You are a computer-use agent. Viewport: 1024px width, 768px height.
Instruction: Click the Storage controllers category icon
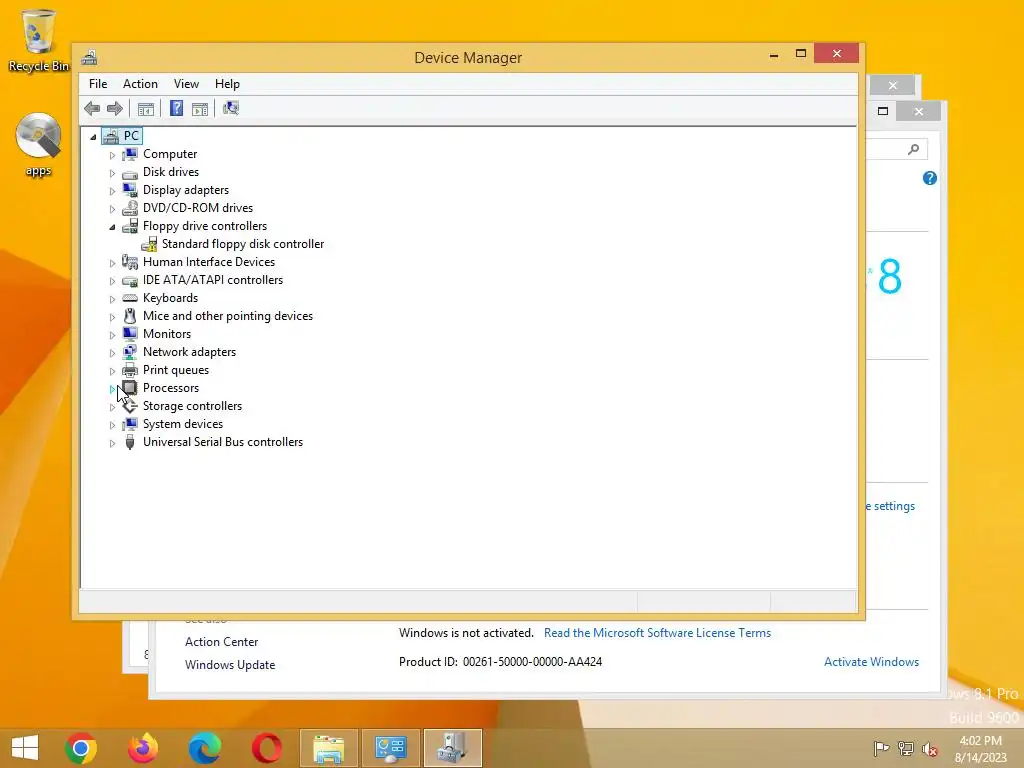(130, 406)
